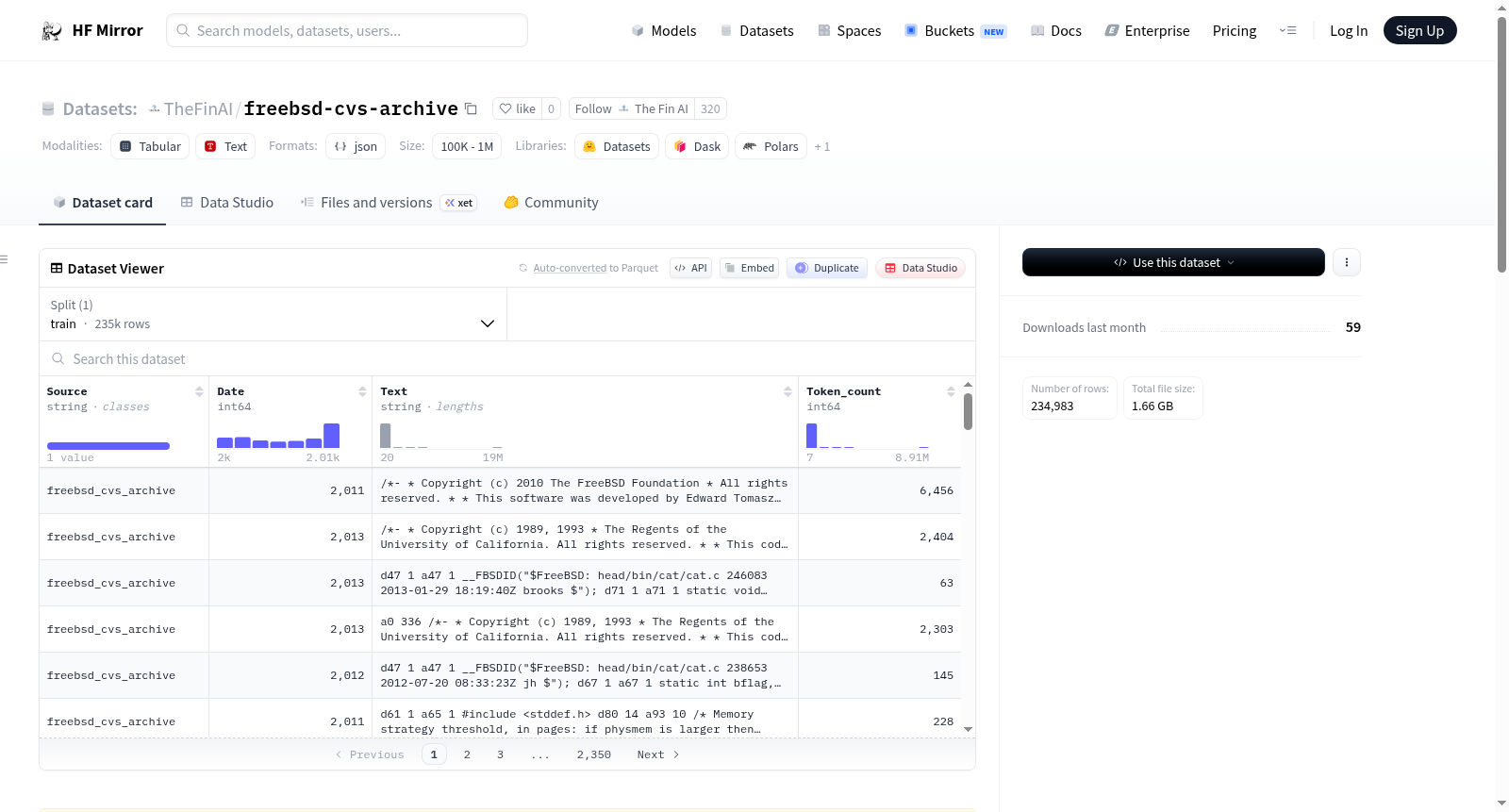
Task: Click the 320 followers count
Action: tap(710, 108)
